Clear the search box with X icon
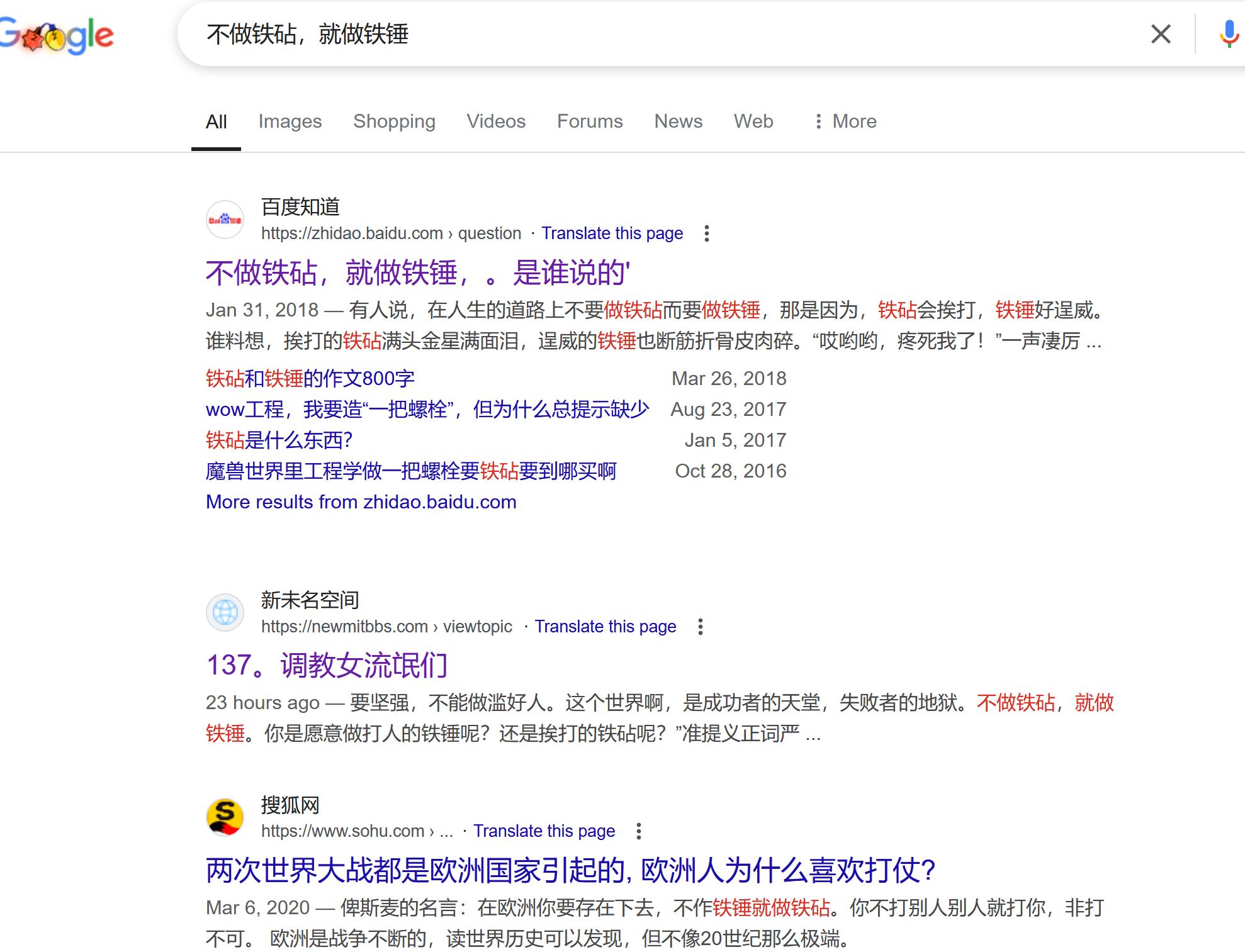This screenshot has height=952, width=1245. [1160, 34]
